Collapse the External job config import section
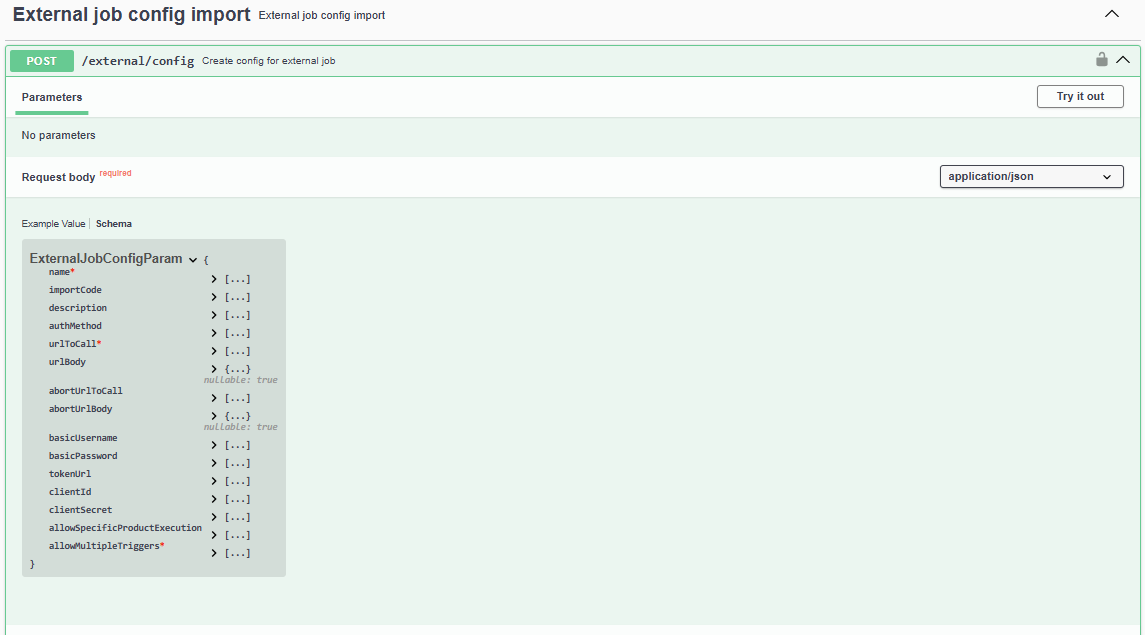The height and width of the screenshot is (635, 1145). [x=1111, y=15]
